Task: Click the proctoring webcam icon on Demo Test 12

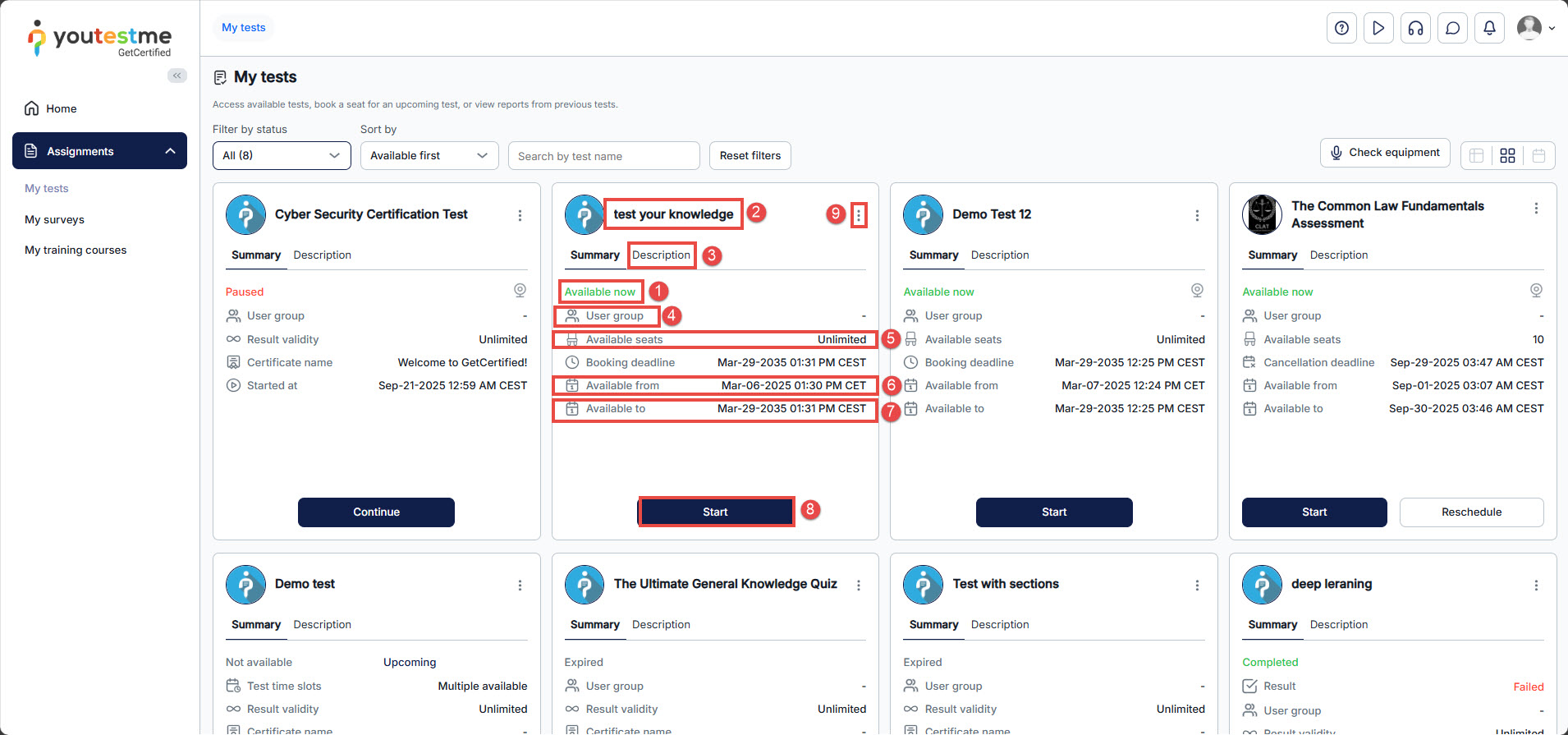Action: point(1197,290)
